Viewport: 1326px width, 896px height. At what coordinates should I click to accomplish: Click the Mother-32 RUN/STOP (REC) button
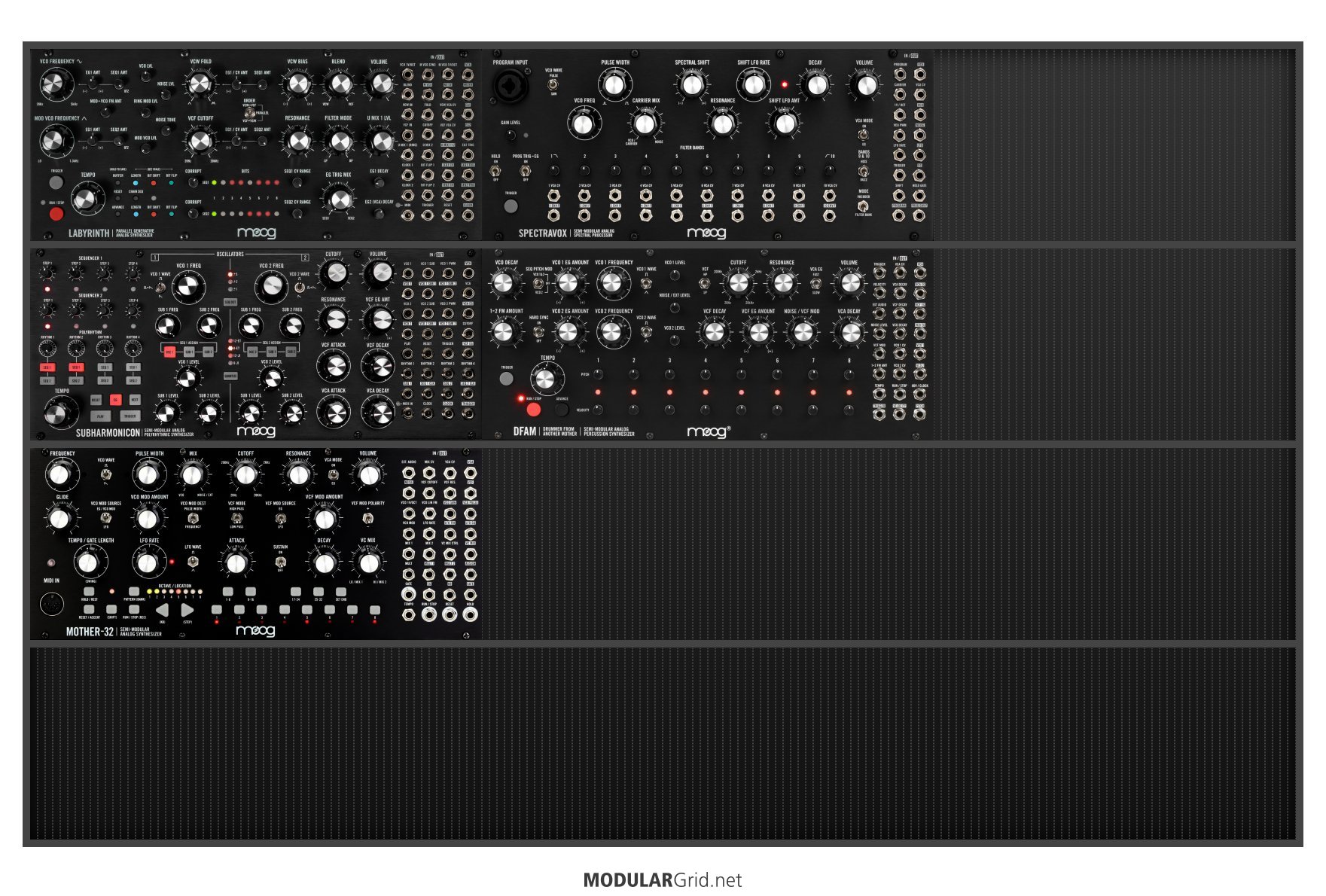tap(134, 609)
